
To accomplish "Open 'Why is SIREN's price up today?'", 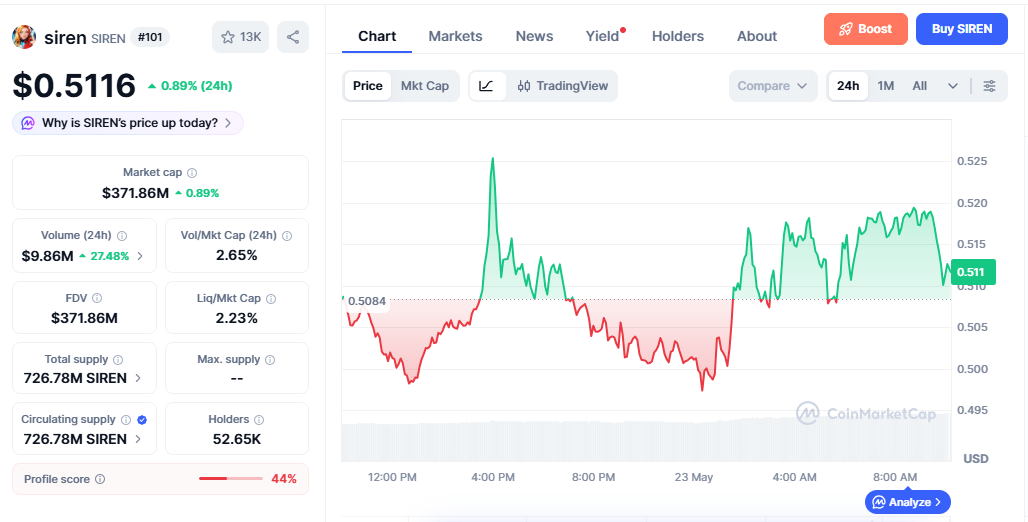I will [128, 123].
